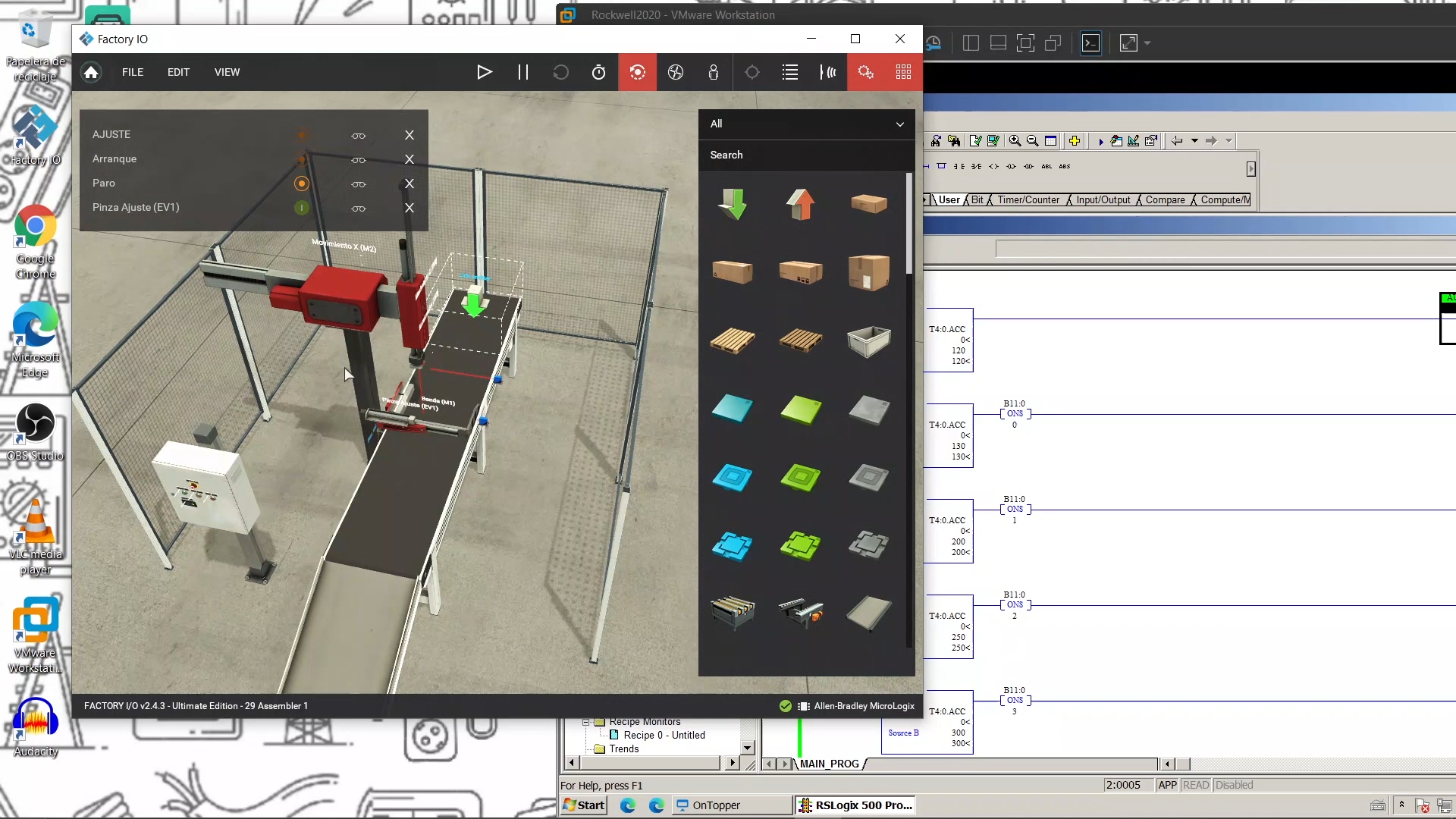Open the Timer/Counter instruction tab
1456x819 pixels.
[x=1028, y=200]
